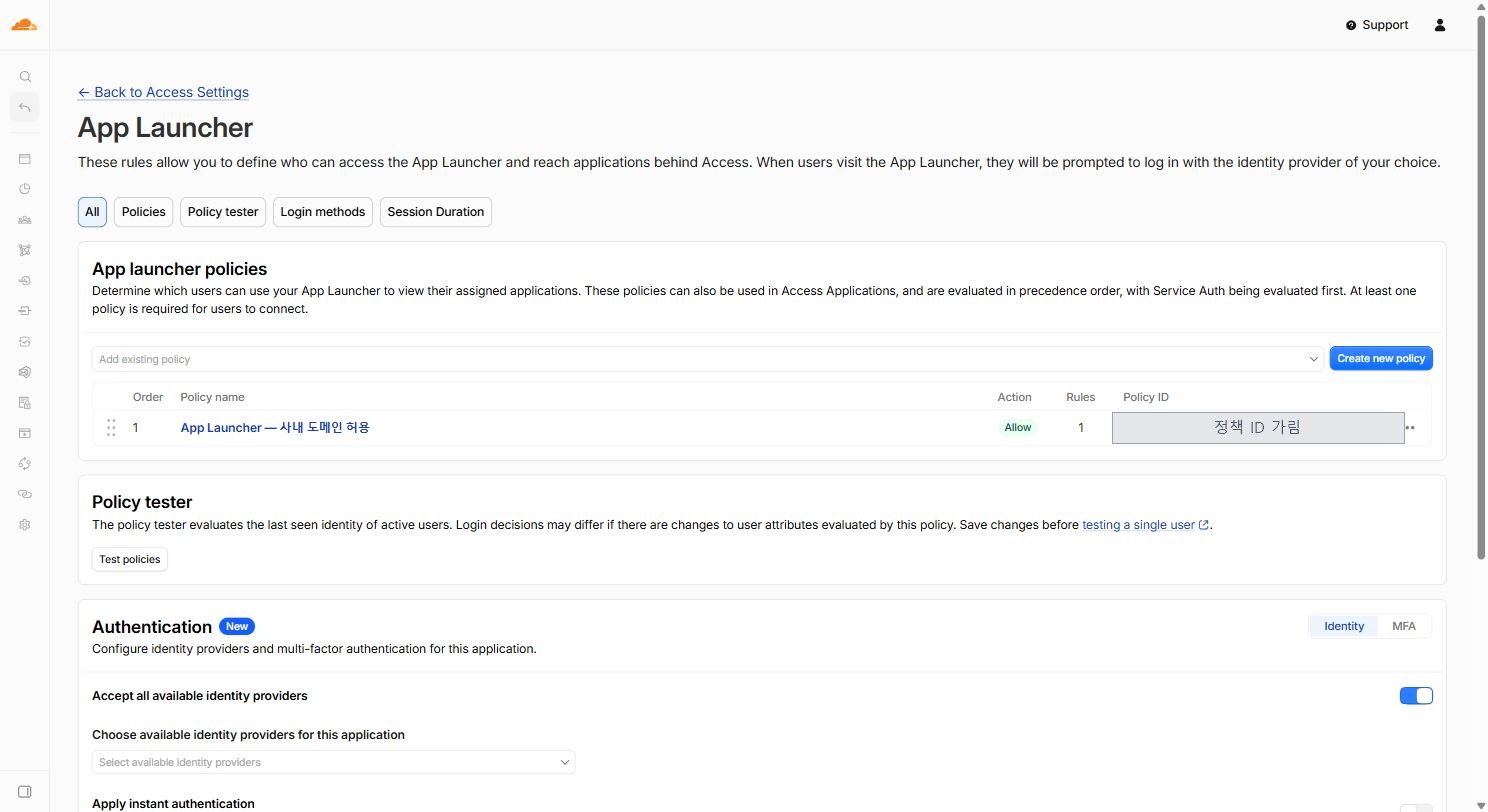Click the sidebar chain link icon
This screenshot has height=812, width=1488.
coord(25,494)
